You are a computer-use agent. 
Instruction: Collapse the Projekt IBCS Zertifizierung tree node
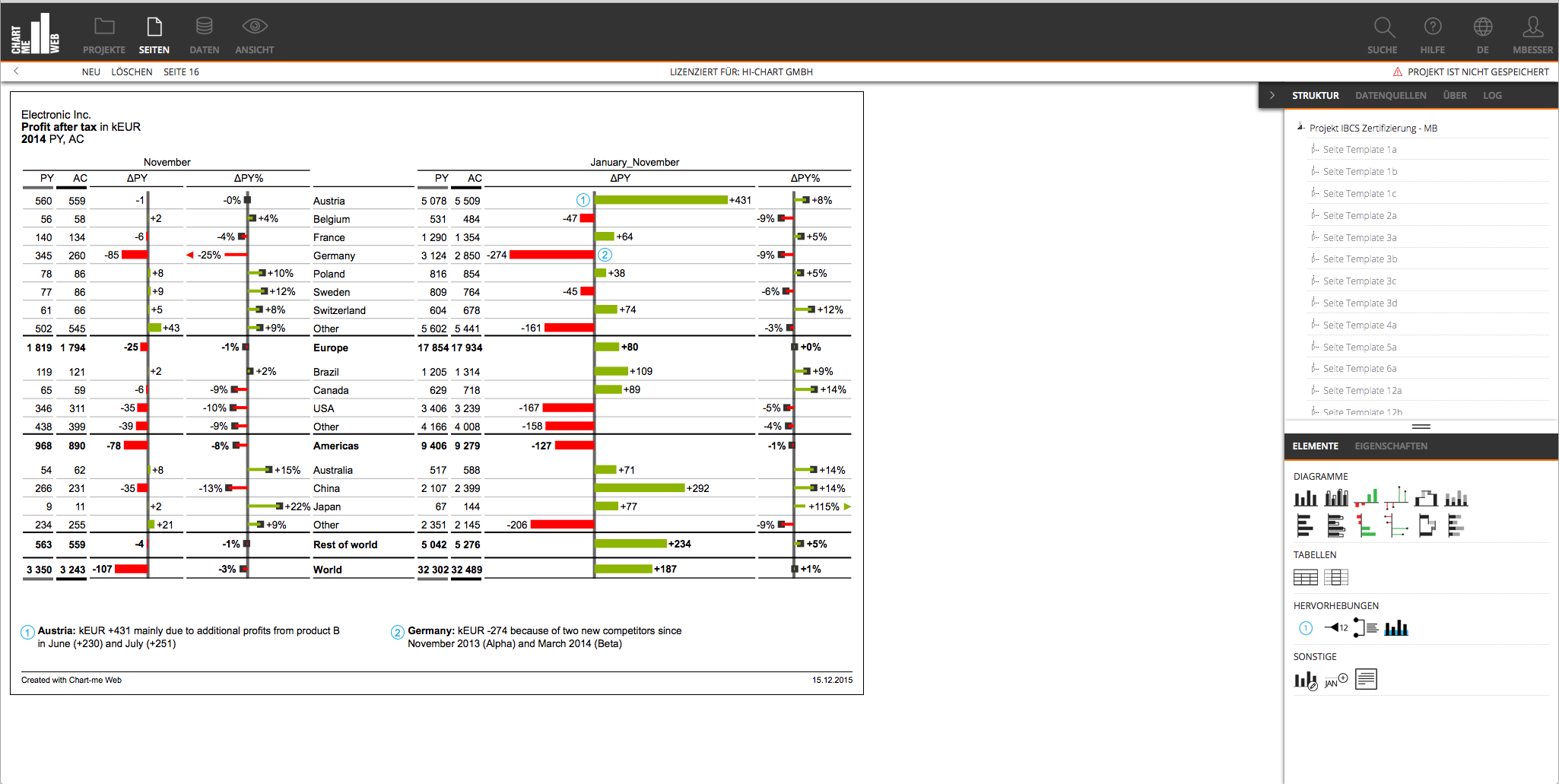[1300, 128]
